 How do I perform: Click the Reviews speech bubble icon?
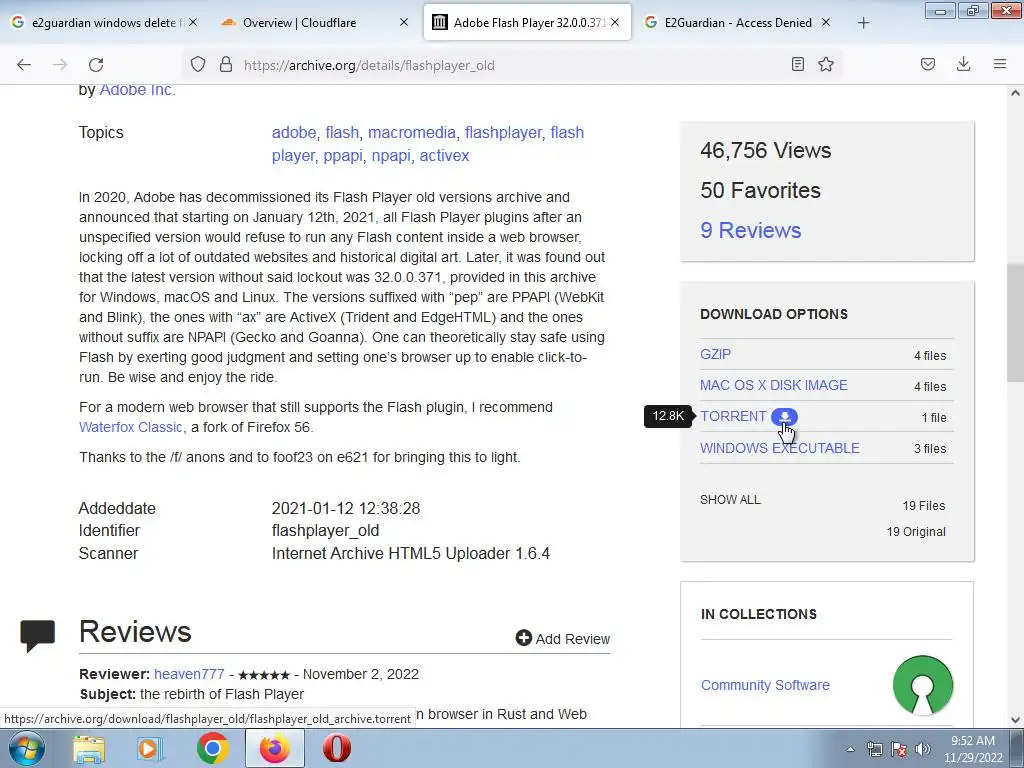point(37,635)
